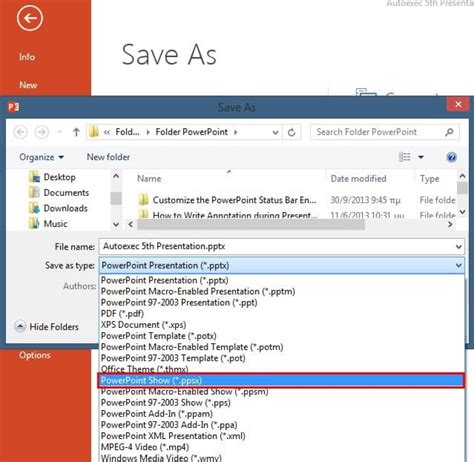The height and width of the screenshot is (462, 474).
Task: Expand the File name dropdown arrow
Action: (x=459, y=247)
